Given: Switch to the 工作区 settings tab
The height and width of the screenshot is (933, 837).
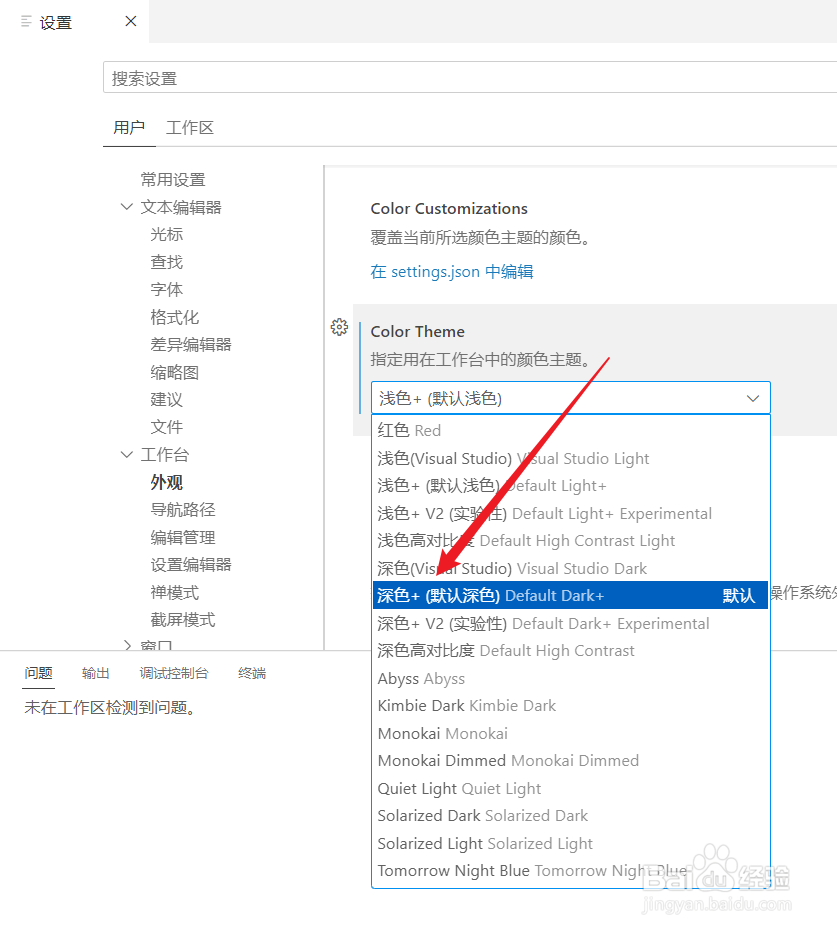Looking at the screenshot, I should 189,127.
